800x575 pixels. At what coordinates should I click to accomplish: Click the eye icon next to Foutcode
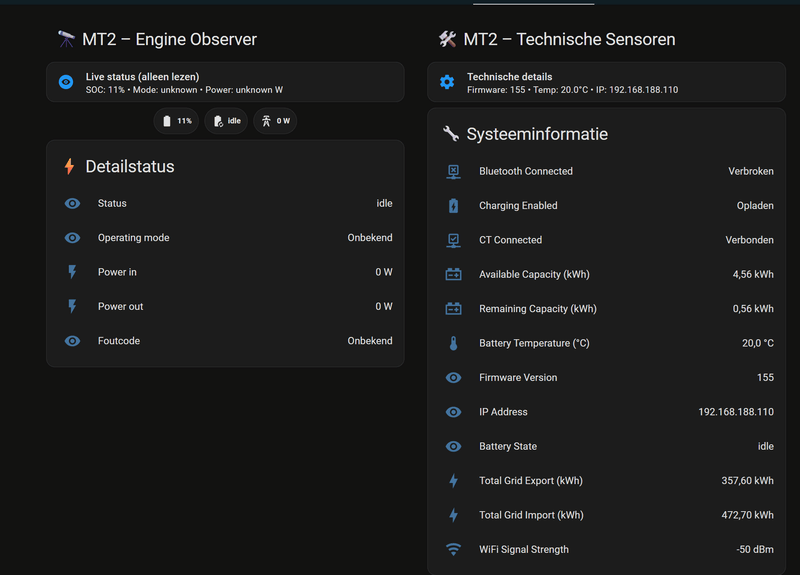[x=72, y=341]
